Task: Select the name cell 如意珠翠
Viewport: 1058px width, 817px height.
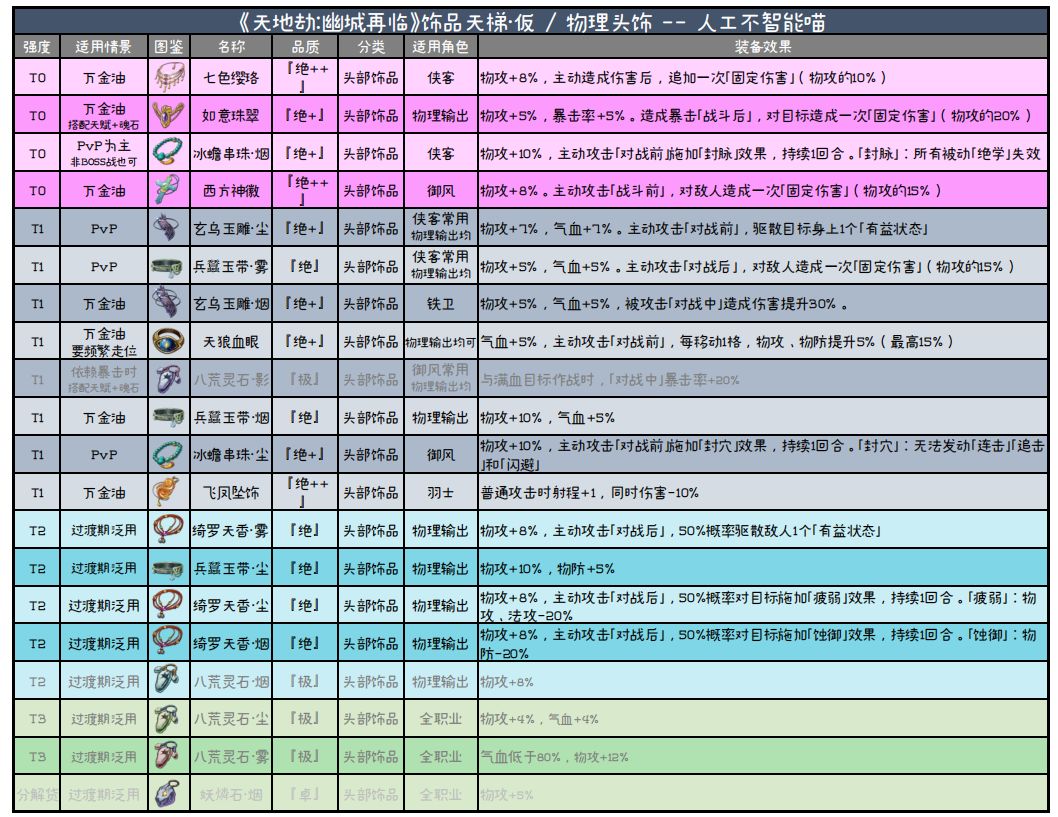Action: click(231, 115)
